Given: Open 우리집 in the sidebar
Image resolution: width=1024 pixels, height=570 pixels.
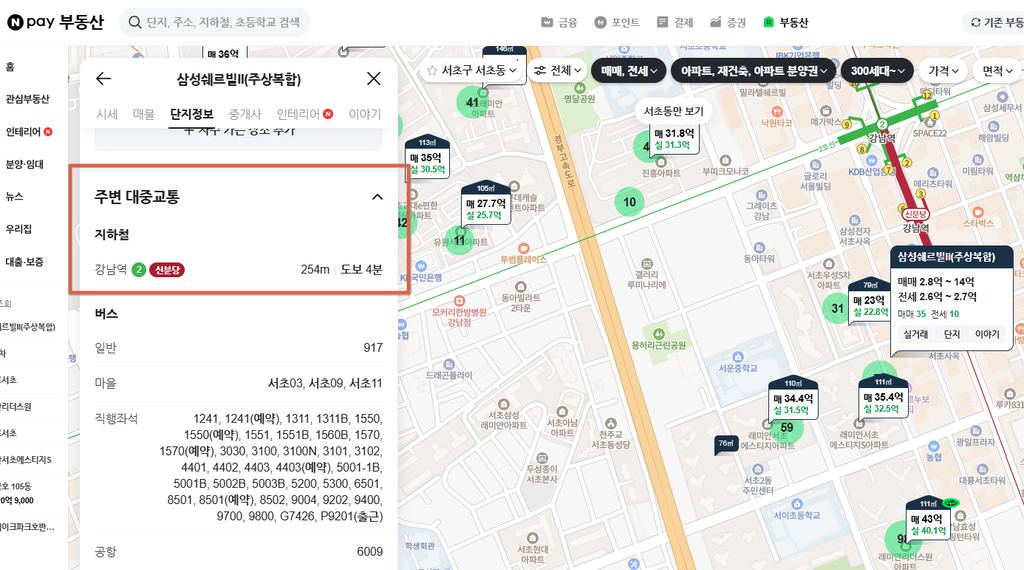Looking at the screenshot, I should (18, 229).
